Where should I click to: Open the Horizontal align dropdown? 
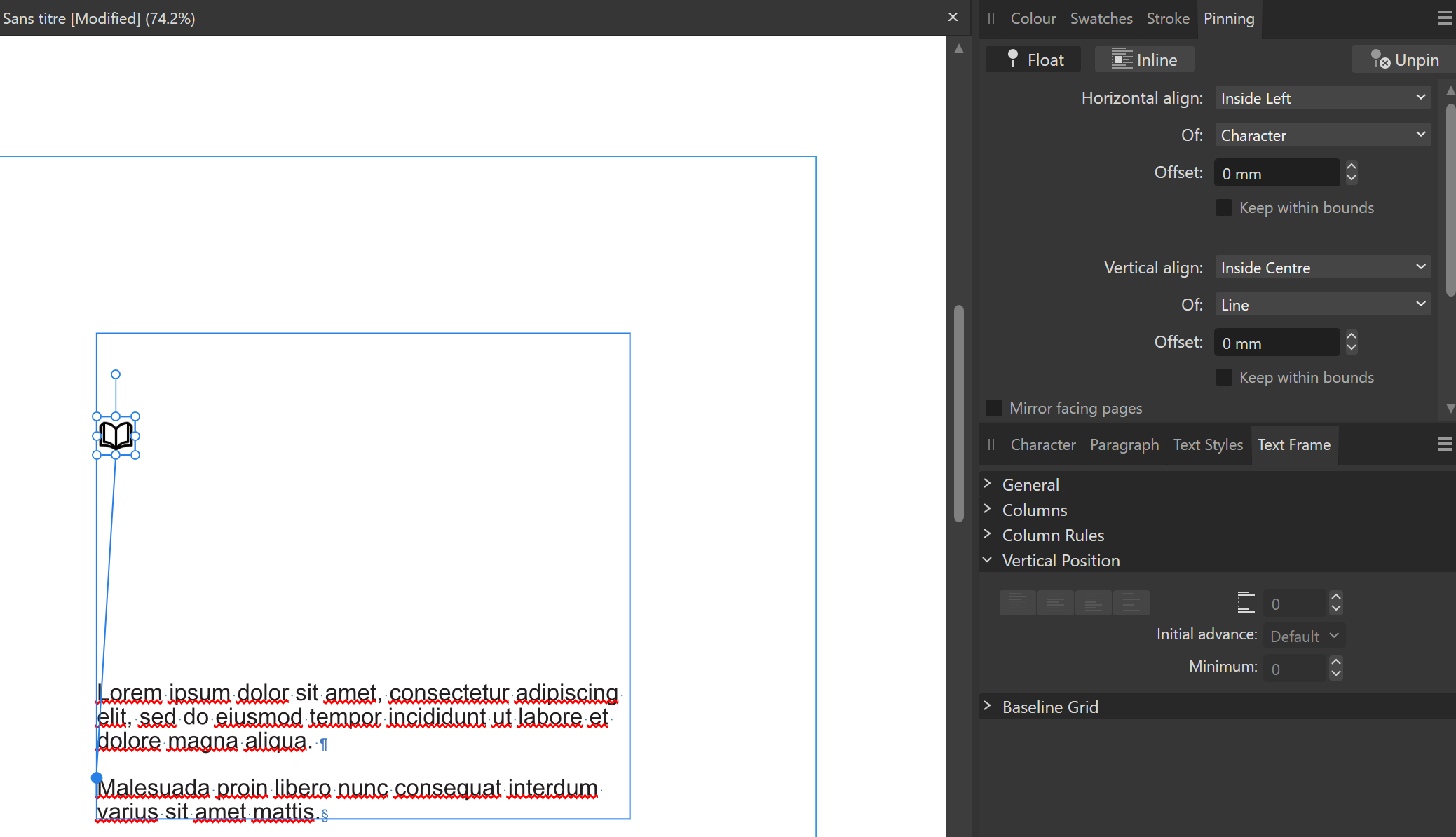1323,98
